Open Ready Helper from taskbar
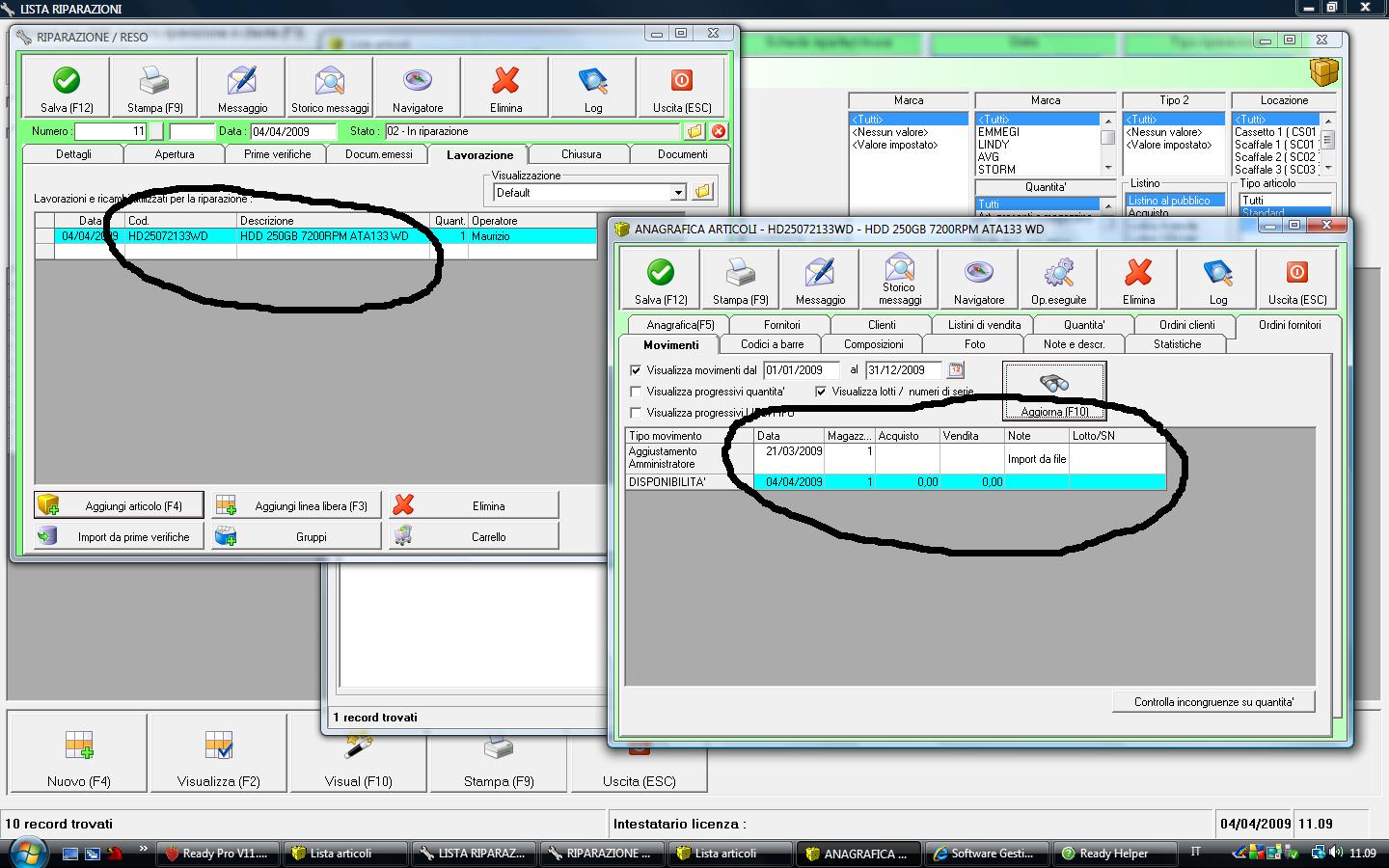 click(x=1113, y=854)
